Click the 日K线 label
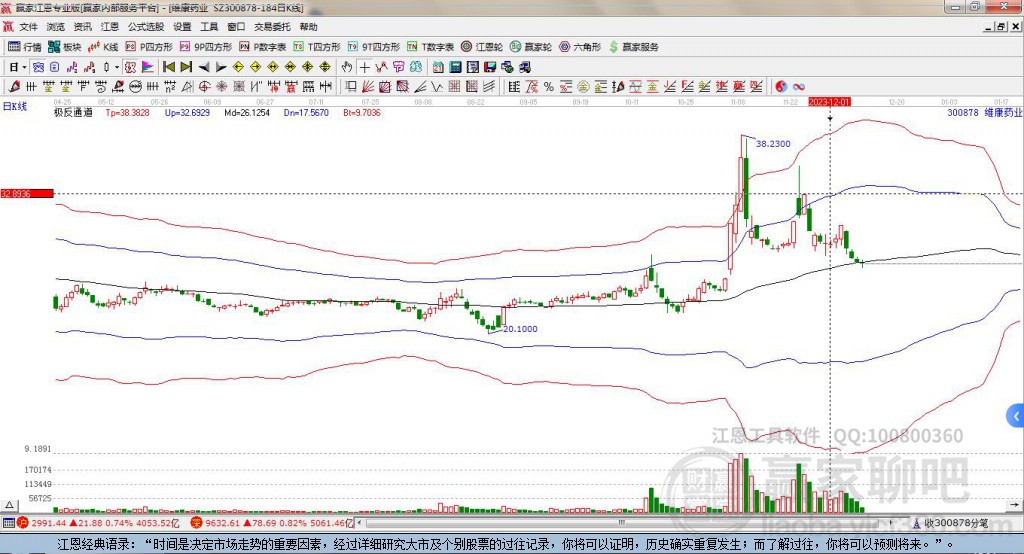1024x554 pixels. click(15, 106)
